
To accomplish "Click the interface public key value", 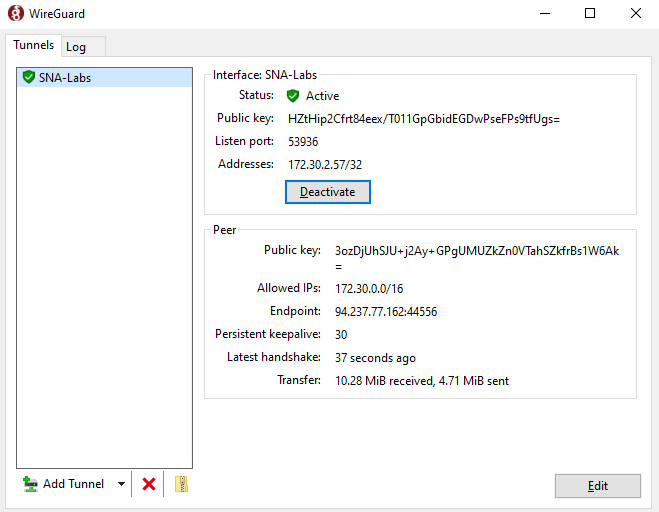I will tap(424, 119).
